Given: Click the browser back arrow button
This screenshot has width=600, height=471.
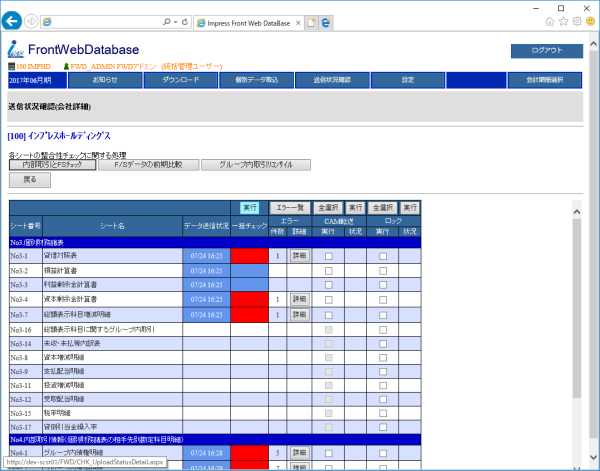Looking at the screenshot, I should click(x=14, y=21).
